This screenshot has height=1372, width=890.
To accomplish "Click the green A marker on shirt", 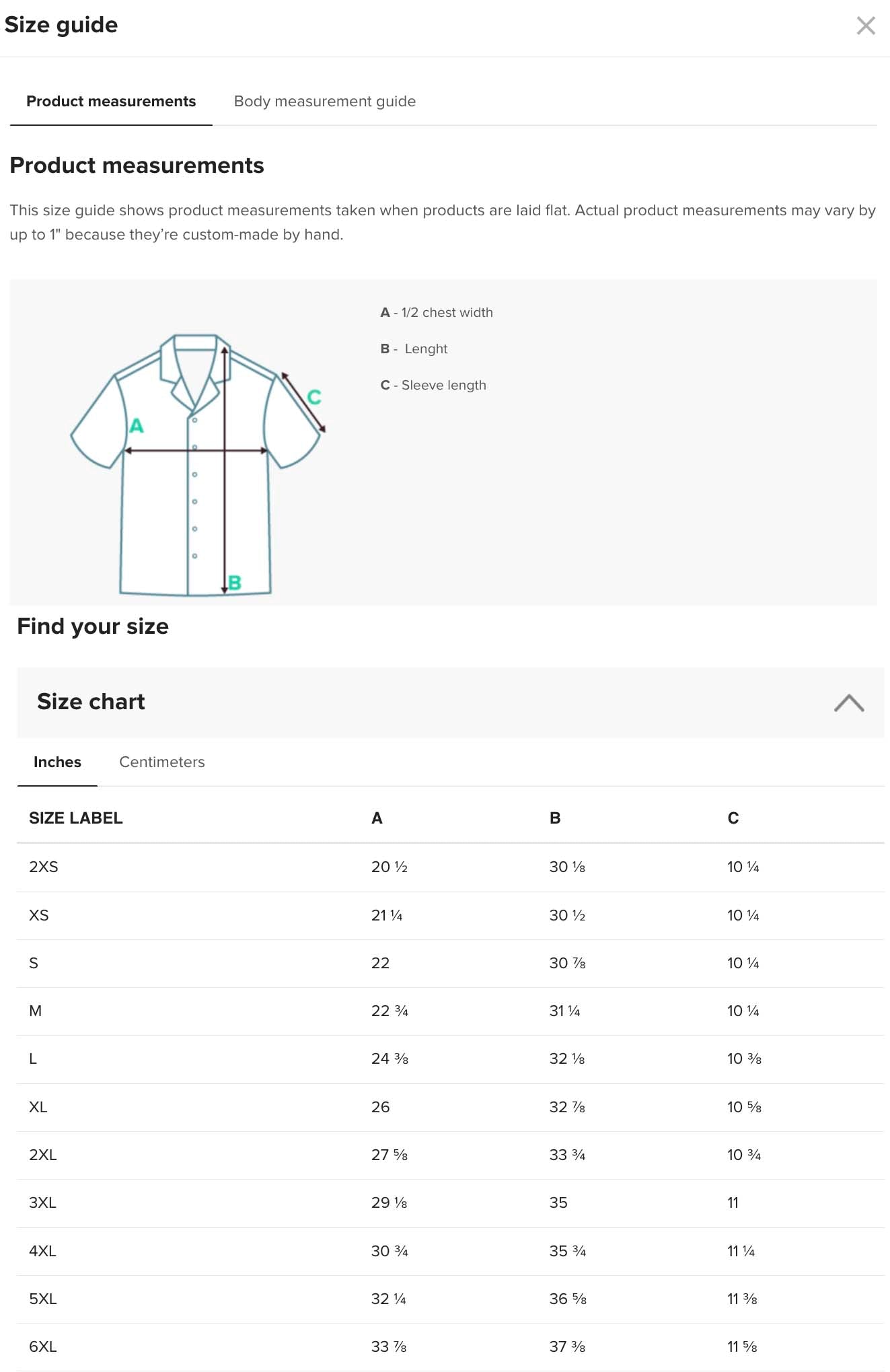I will (x=137, y=426).
